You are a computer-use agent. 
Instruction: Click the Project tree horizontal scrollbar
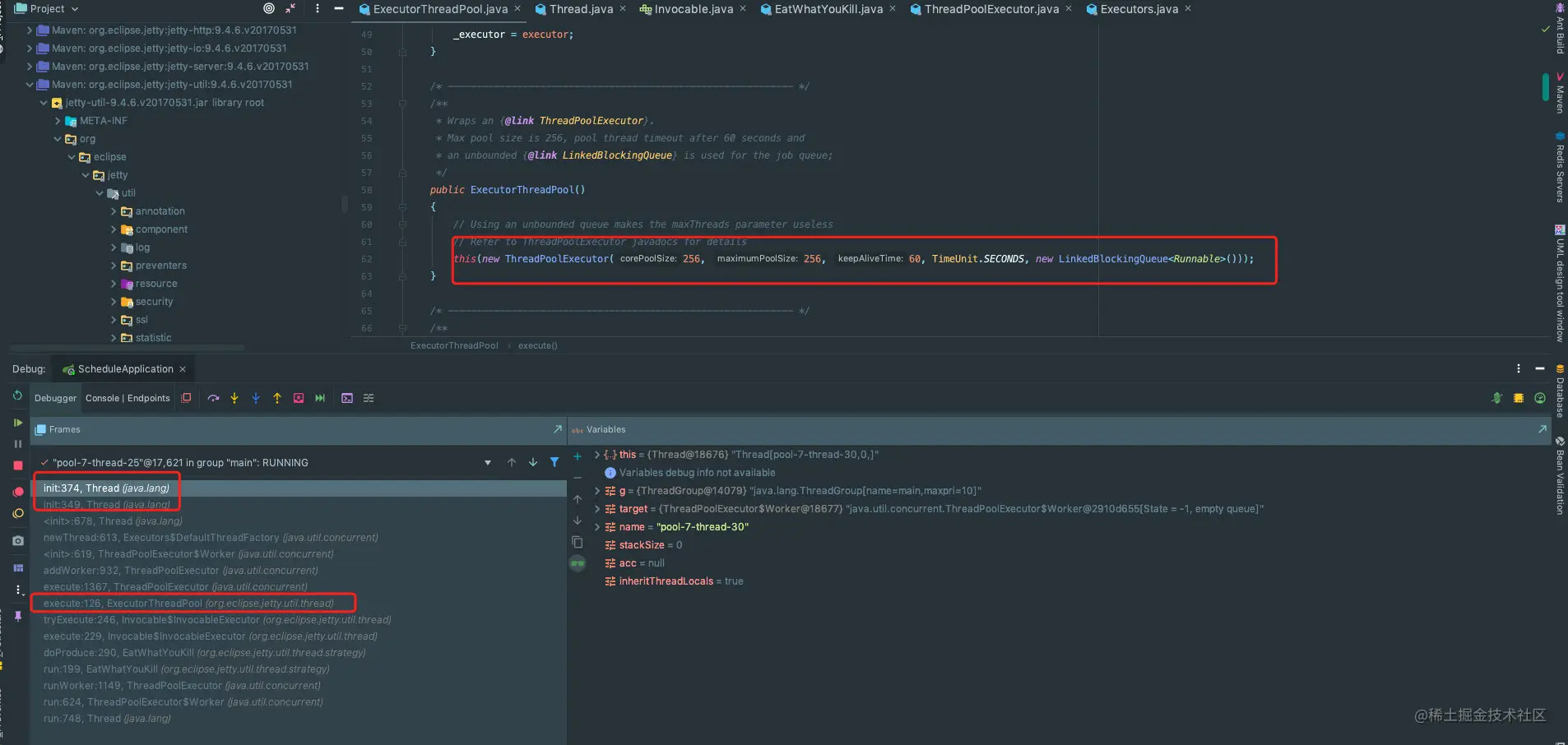pyautogui.click(x=128, y=348)
